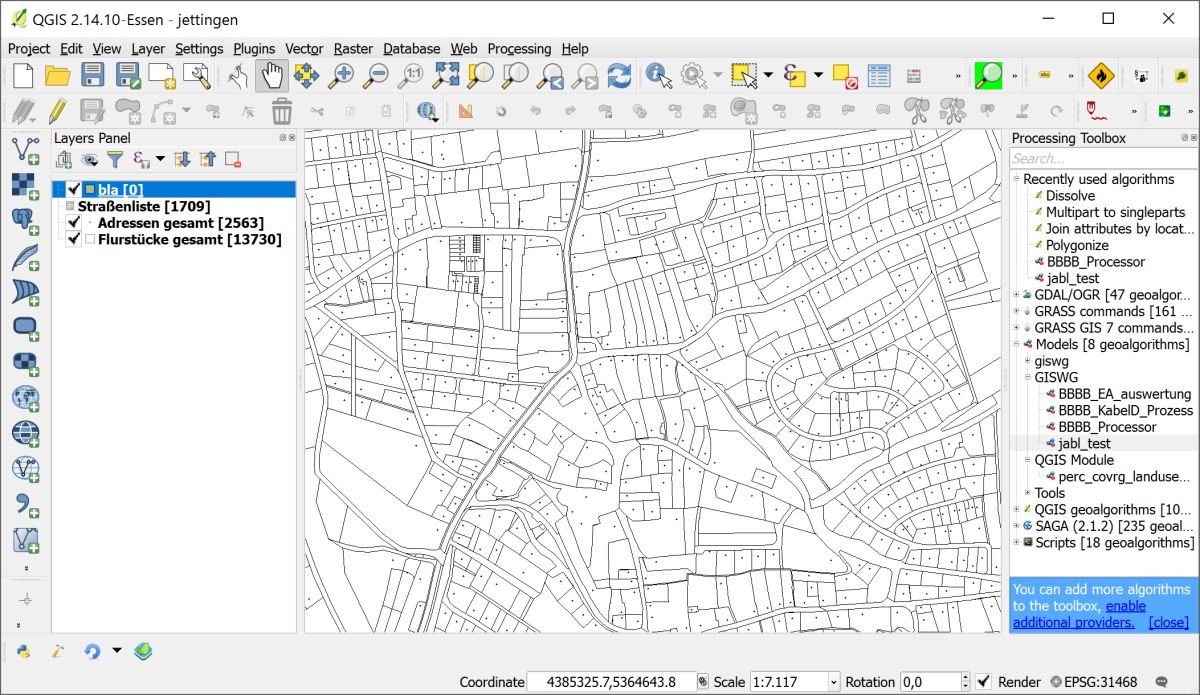Select the Pan Map hand tool
Image resolution: width=1200 pixels, height=695 pixels.
[271, 75]
